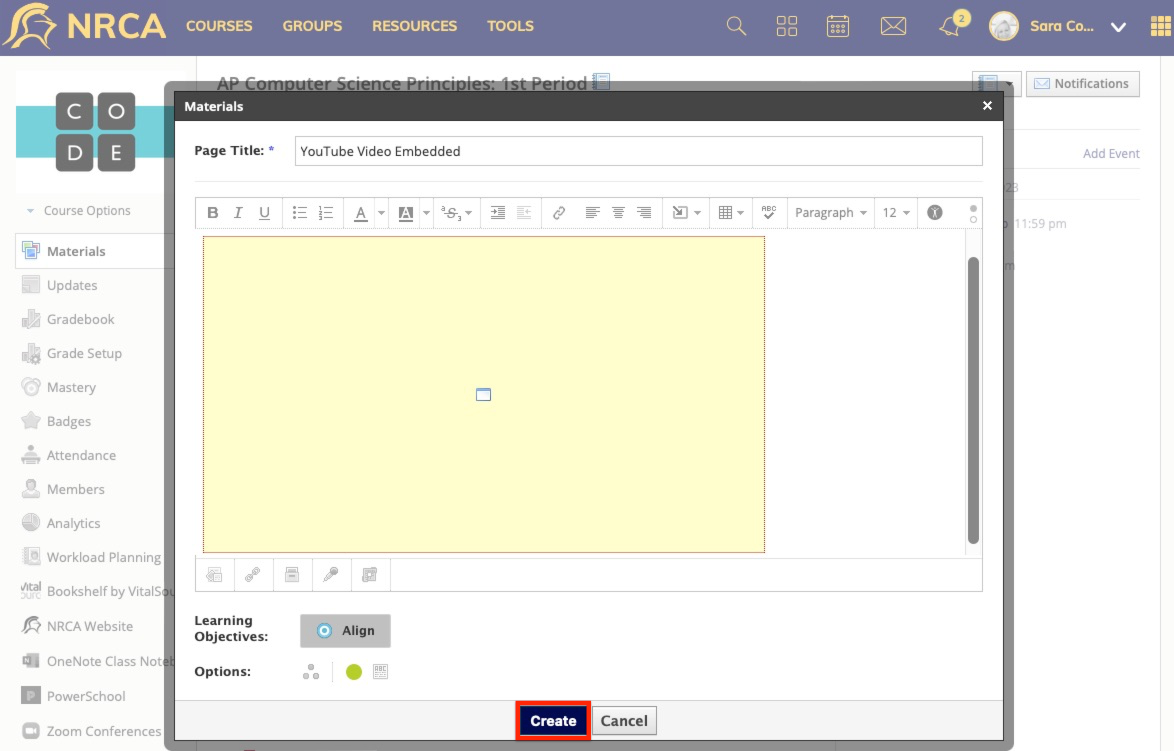Viewport: 1174px width, 751px height.
Task: Select the Align learning objectives toggle
Action: click(345, 630)
